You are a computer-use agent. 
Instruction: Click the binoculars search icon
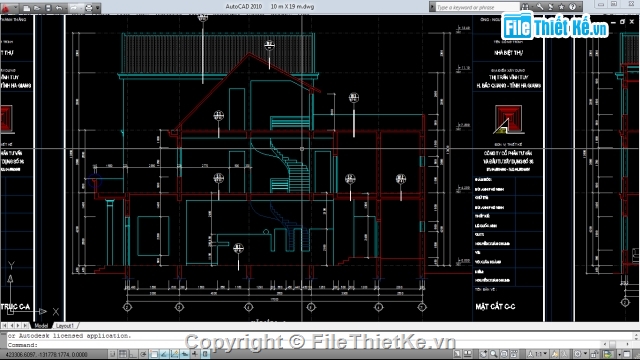[x=525, y=7]
